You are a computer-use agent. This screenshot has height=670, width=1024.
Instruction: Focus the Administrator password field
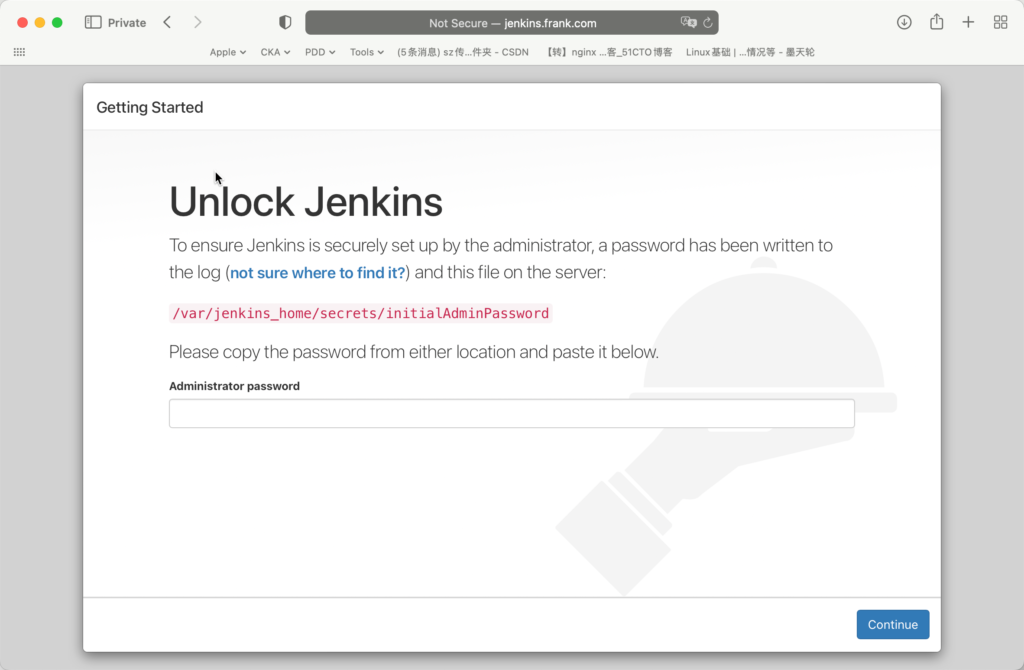pyautogui.click(x=511, y=413)
